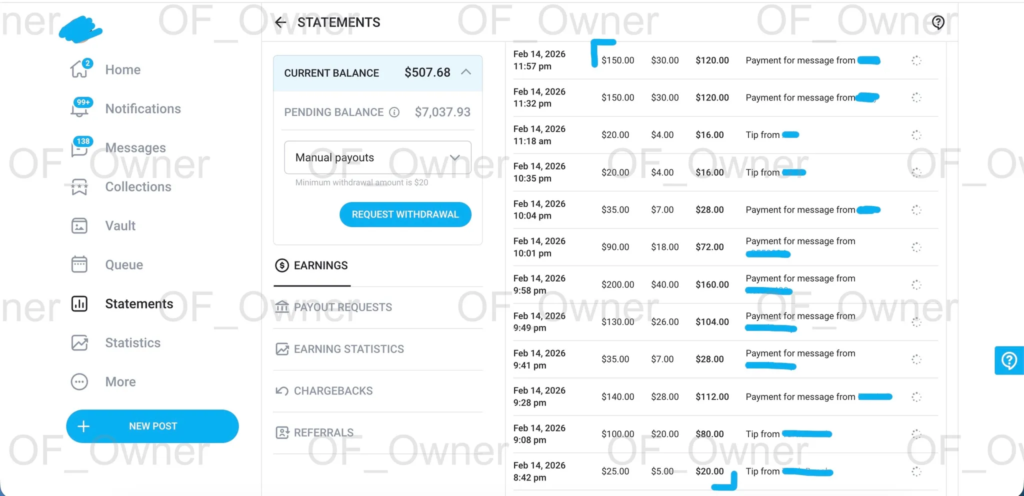Open the Manual payouts dropdown
Screen dimensions: 1024x496
(377, 158)
